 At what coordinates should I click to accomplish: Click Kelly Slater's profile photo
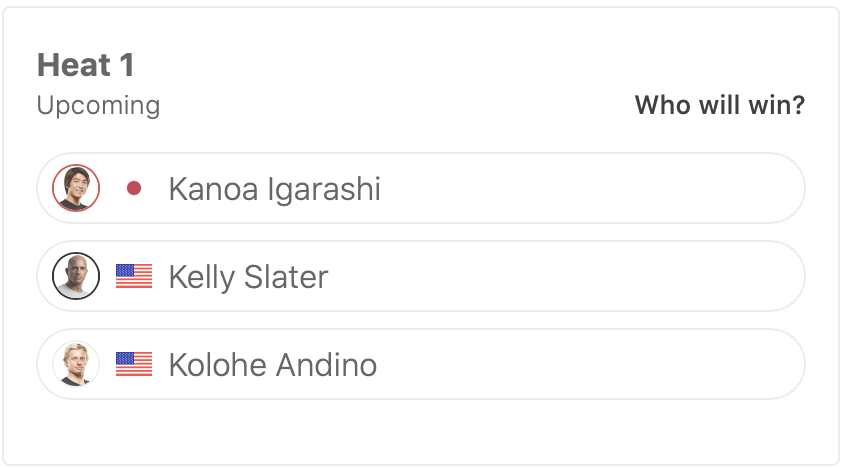pyautogui.click(x=76, y=276)
